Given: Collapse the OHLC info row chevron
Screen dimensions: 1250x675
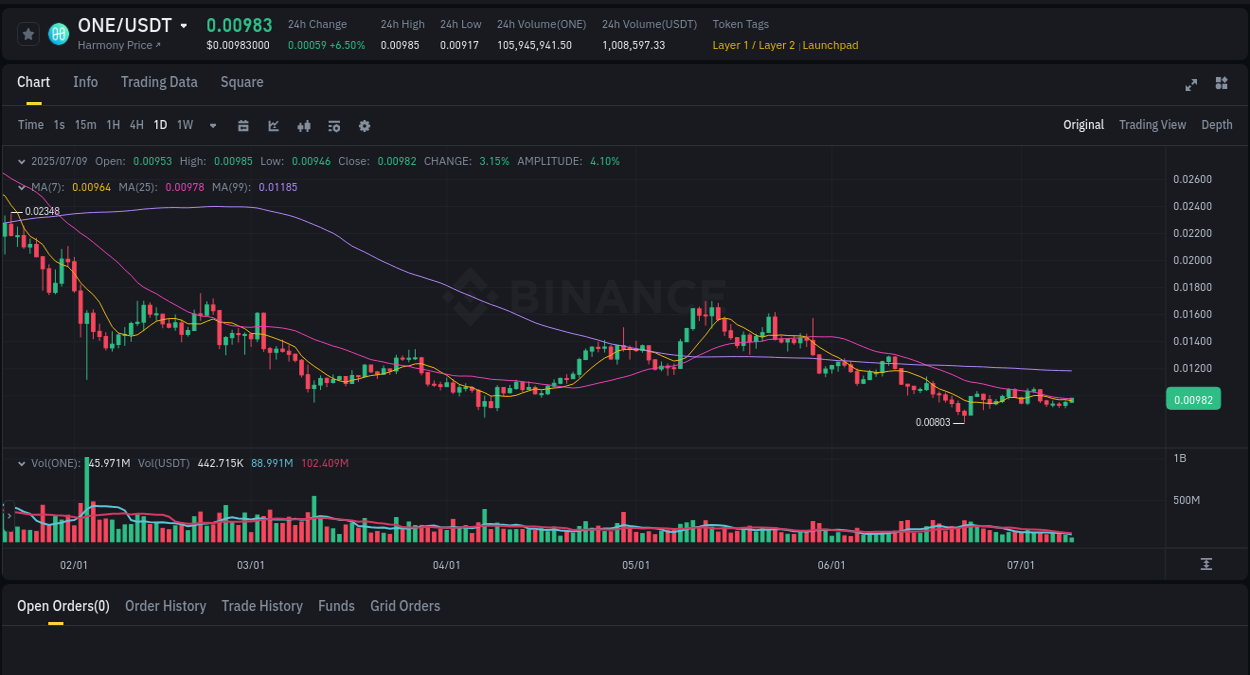Looking at the screenshot, I should tap(20, 160).
